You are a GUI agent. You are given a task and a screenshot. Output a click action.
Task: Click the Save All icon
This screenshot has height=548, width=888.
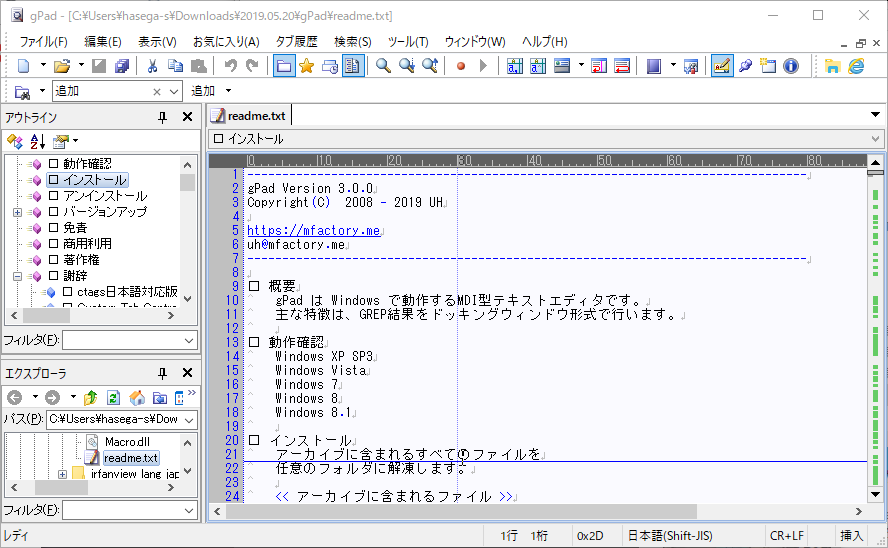point(122,66)
